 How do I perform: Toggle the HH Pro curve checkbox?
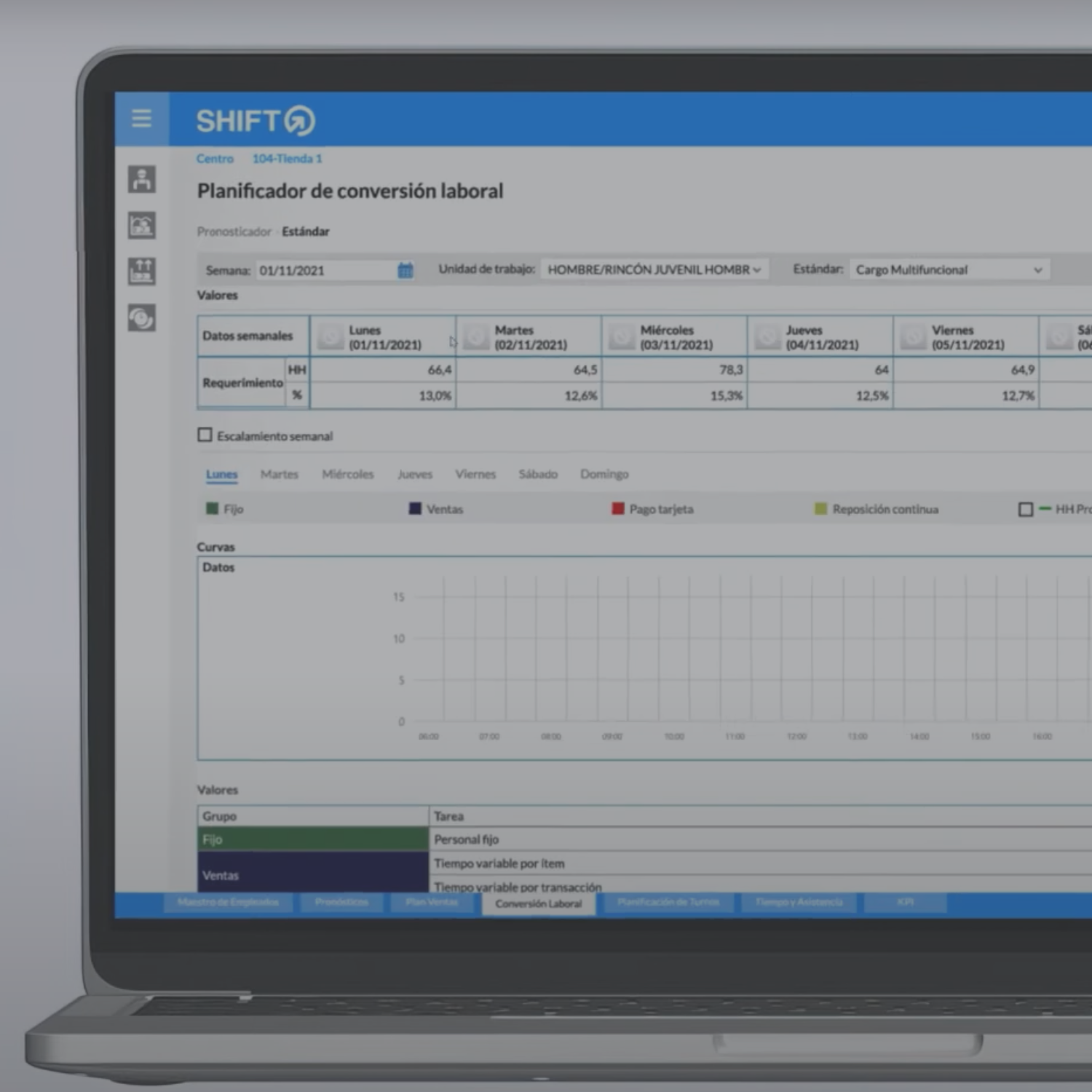(1026, 510)
